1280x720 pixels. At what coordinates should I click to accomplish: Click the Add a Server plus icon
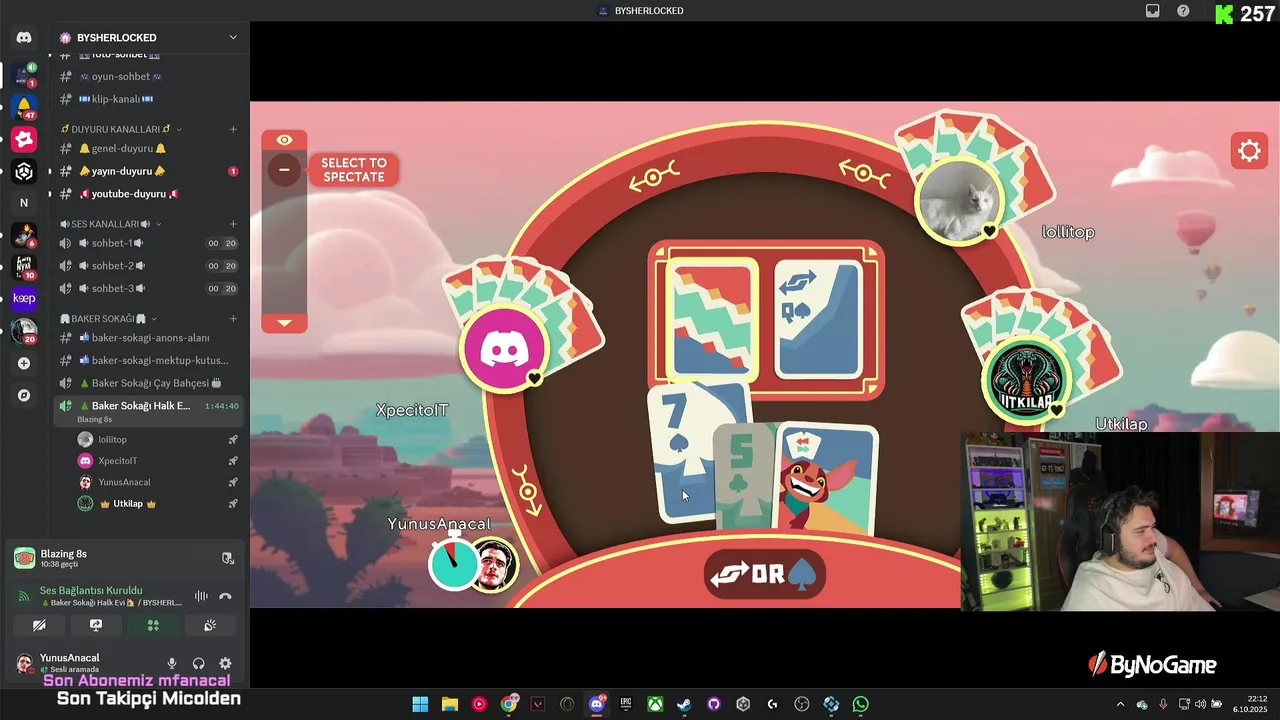click(x=24, y=363)
